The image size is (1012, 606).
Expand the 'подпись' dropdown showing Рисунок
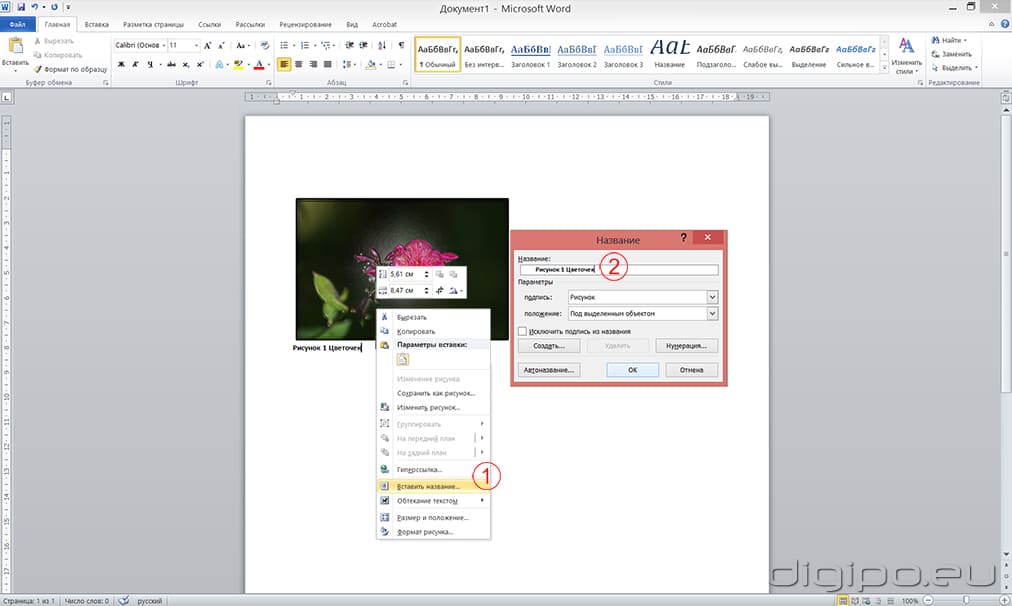(712, 297)
